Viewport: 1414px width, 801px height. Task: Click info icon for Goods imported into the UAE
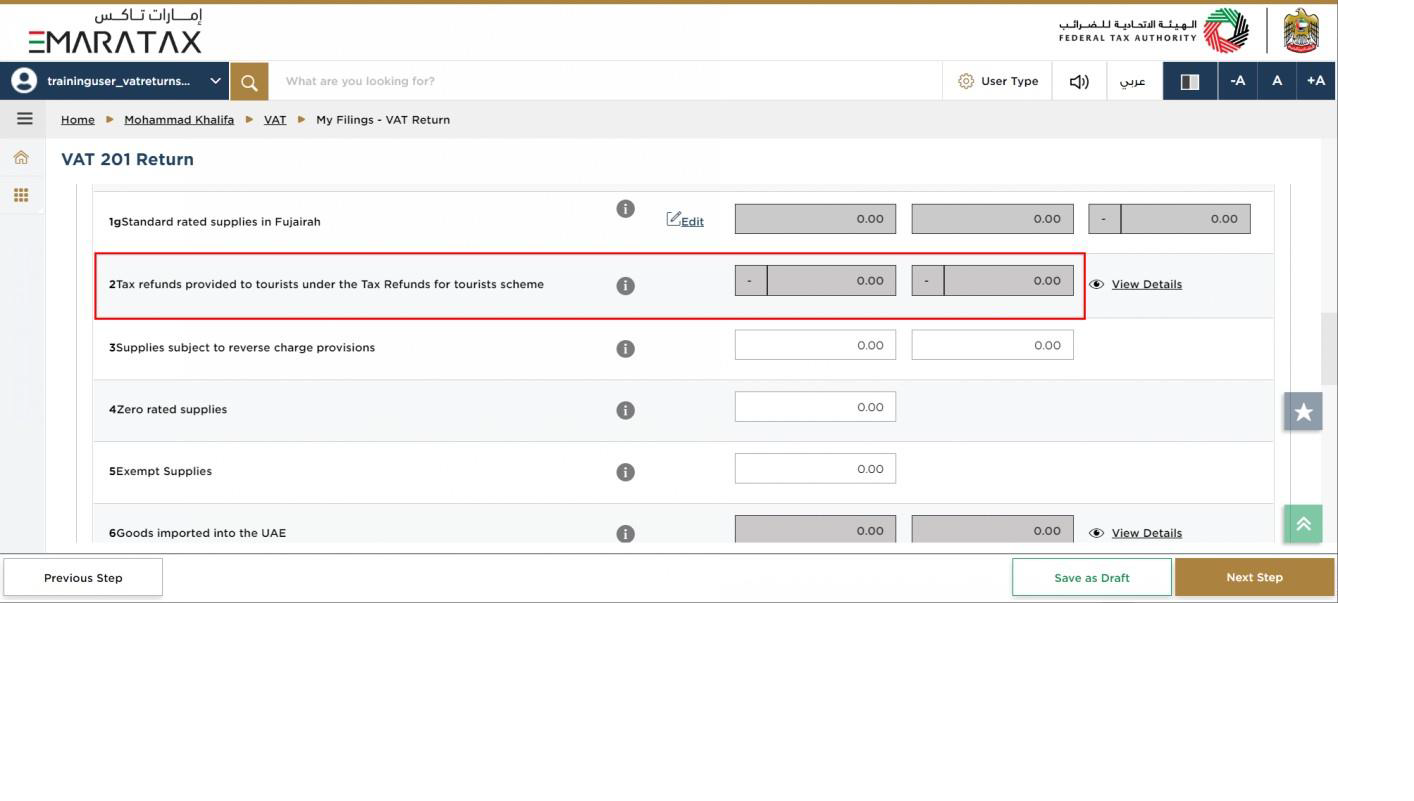tap(625, 534)
